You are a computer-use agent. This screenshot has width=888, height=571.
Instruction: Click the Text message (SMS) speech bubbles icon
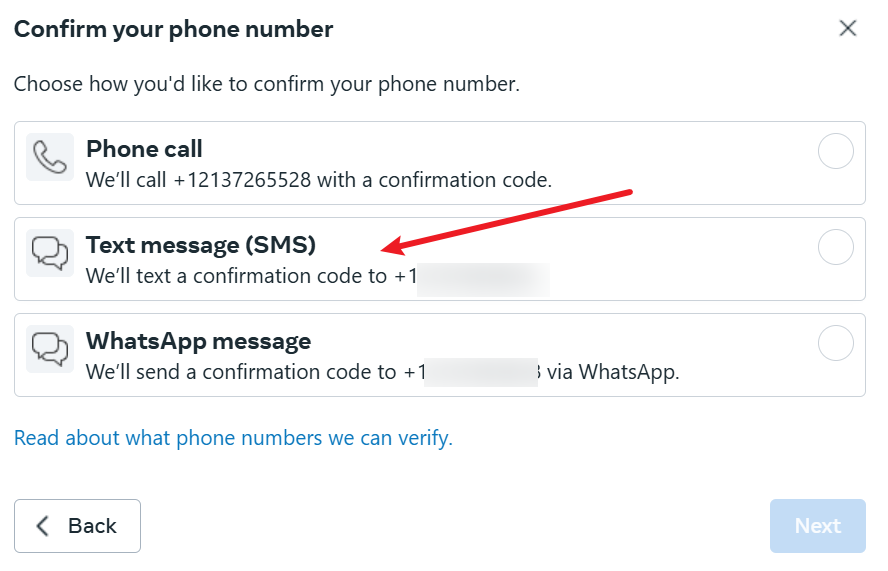point(50,253)
